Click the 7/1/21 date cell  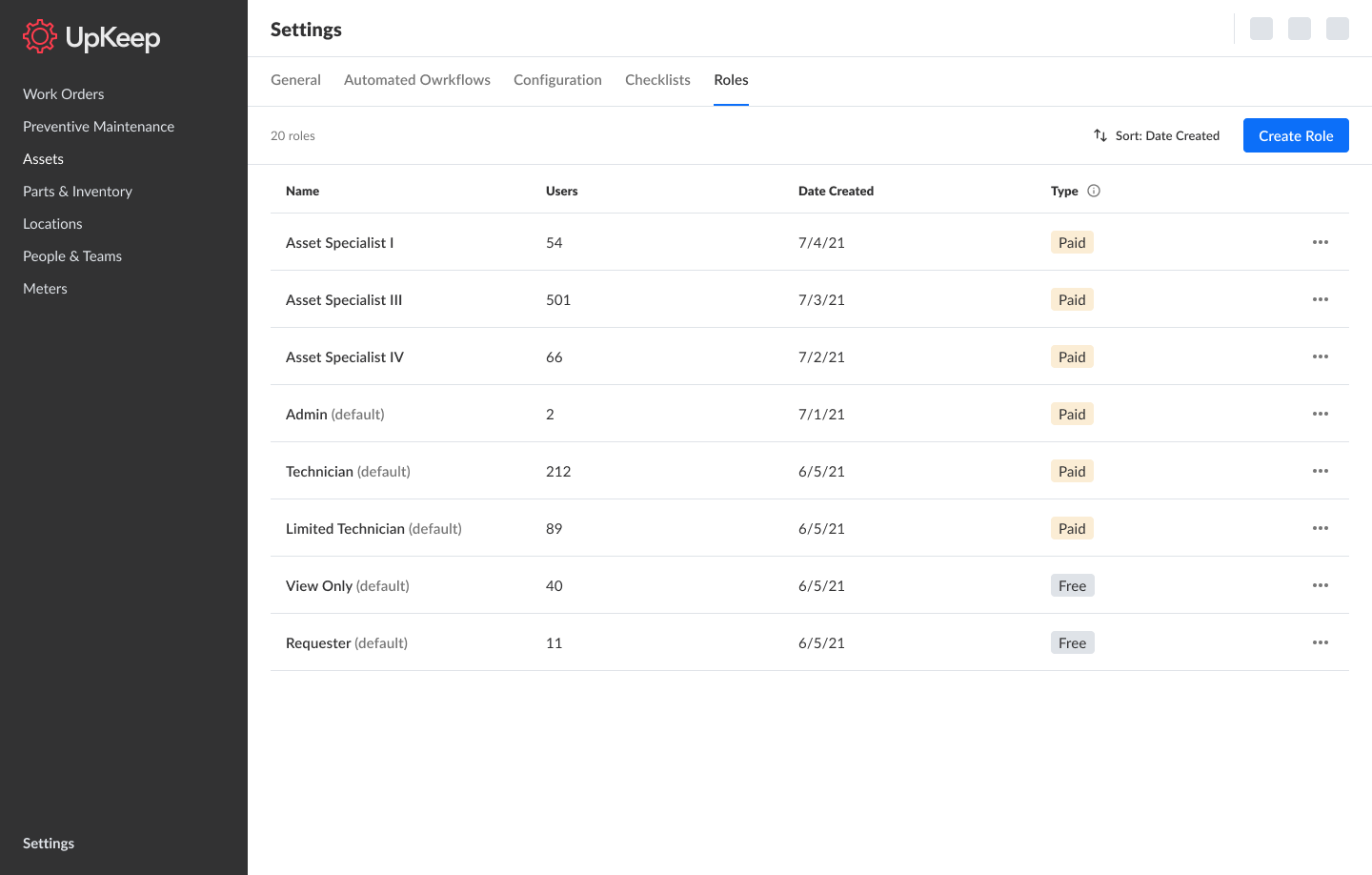pyautogui.click(x=821, y=414)
